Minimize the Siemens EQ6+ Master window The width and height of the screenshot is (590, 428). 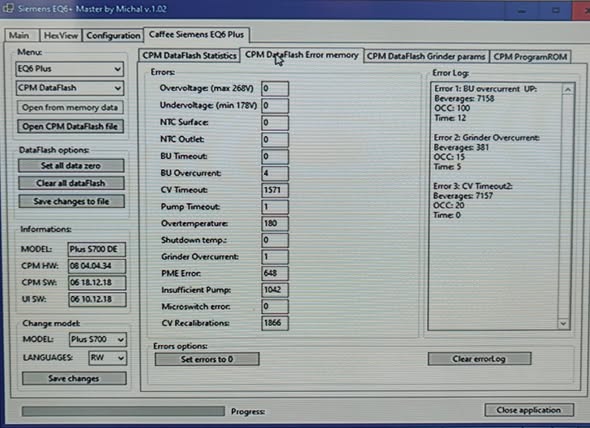click(522, 11)
